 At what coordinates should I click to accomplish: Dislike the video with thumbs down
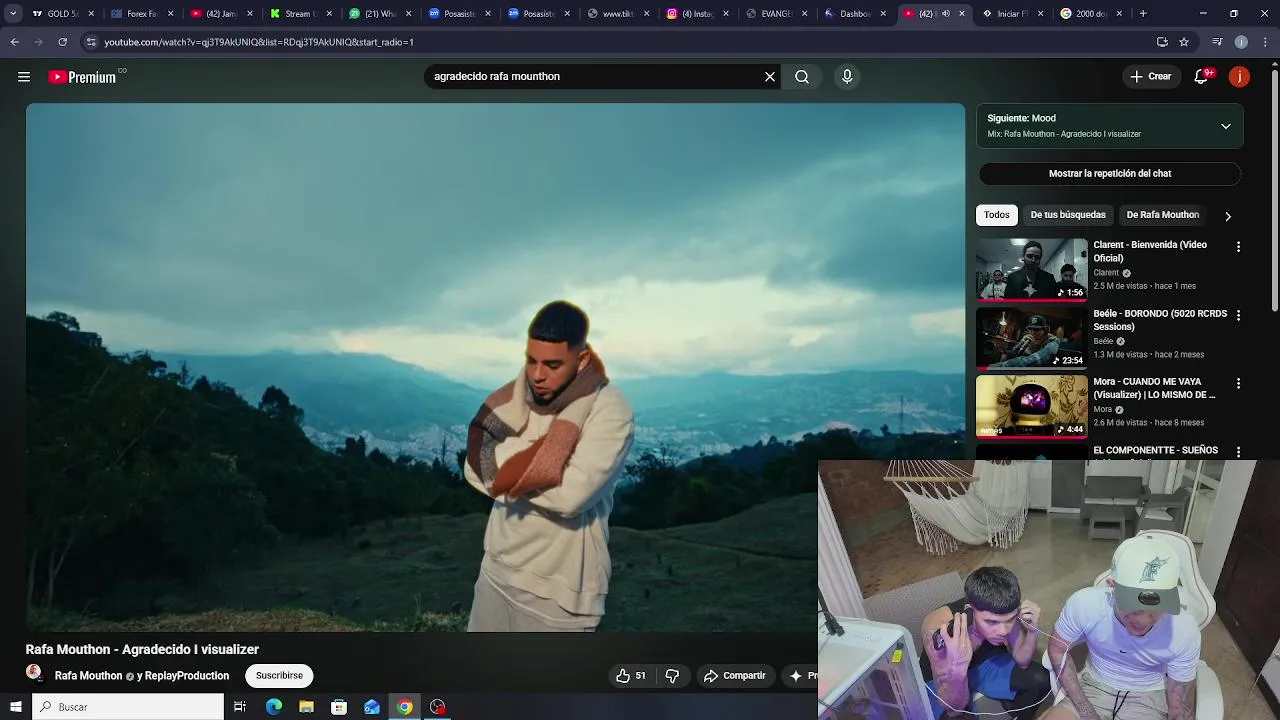tap(672, 676)
